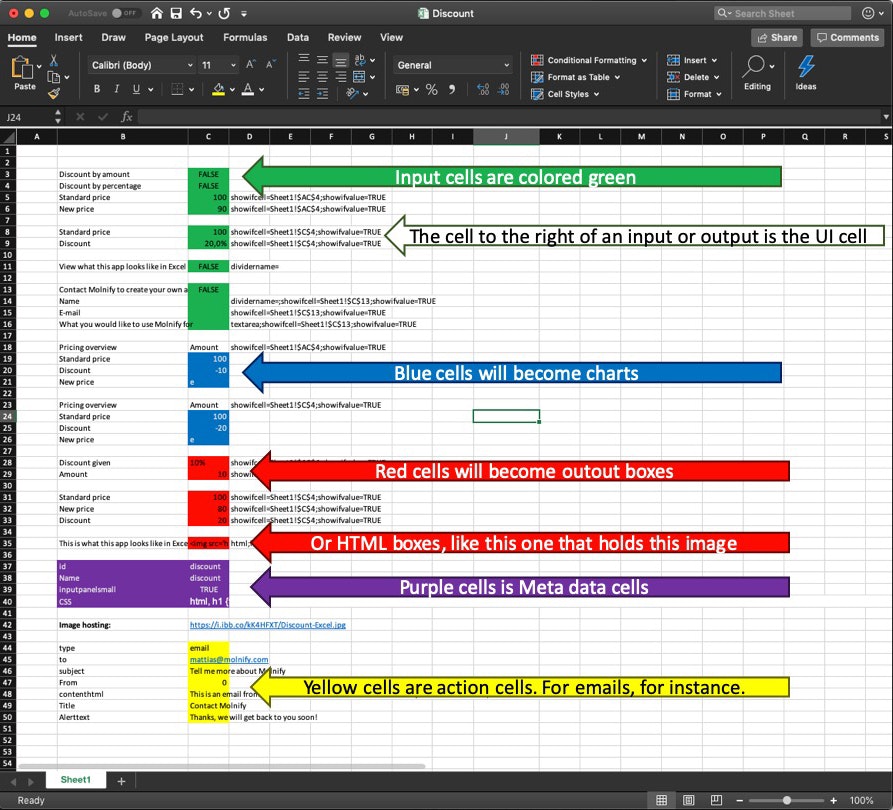This screenshot has height=810, width=893.
Task: Expand Format as Table menu
Action: tap(575, 77)
